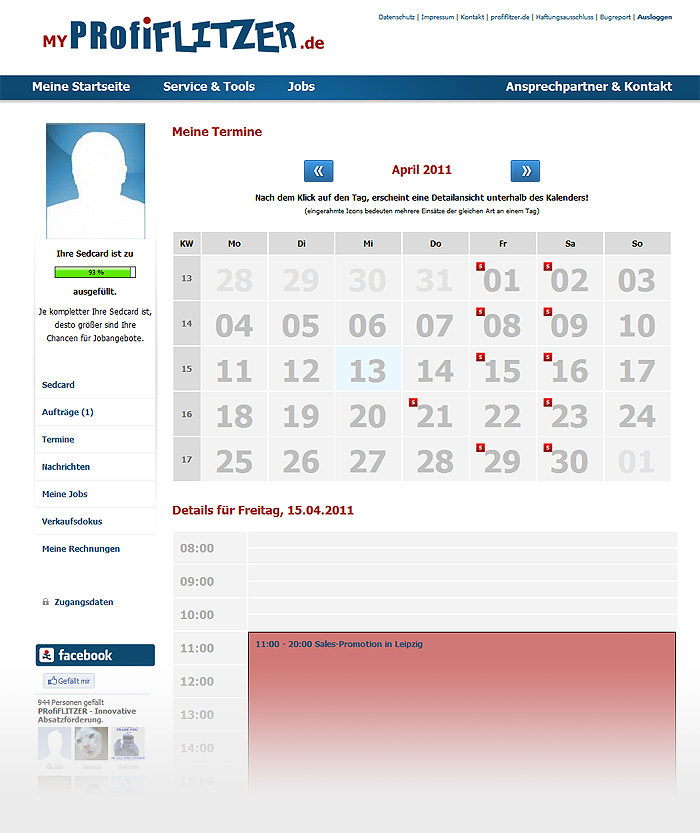The width and height of the screenshot is (700, 833).
Task: Open Sedcard in the sidebar
Action: pos(58,385)
